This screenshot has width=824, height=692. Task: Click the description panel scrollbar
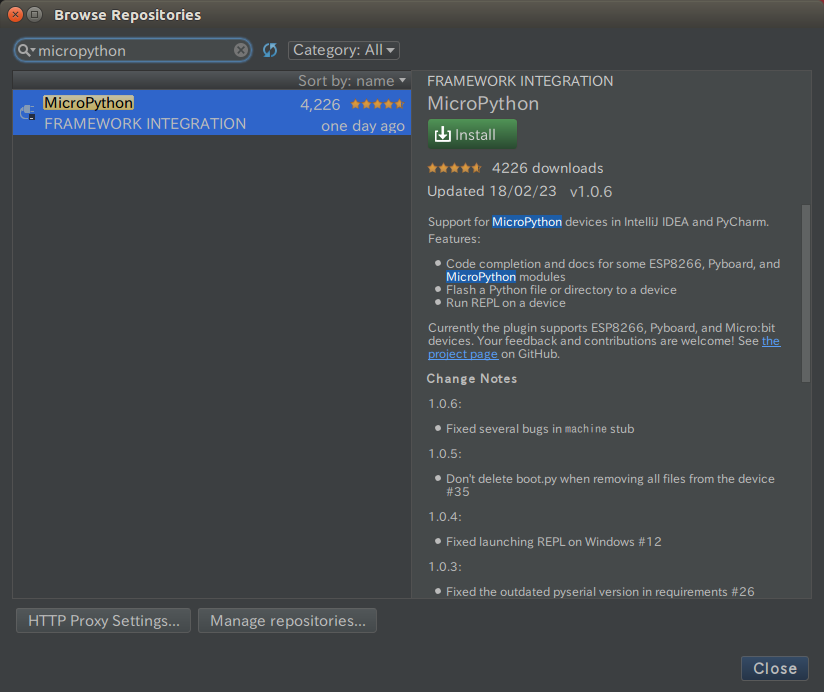click(x=806, y=293)
